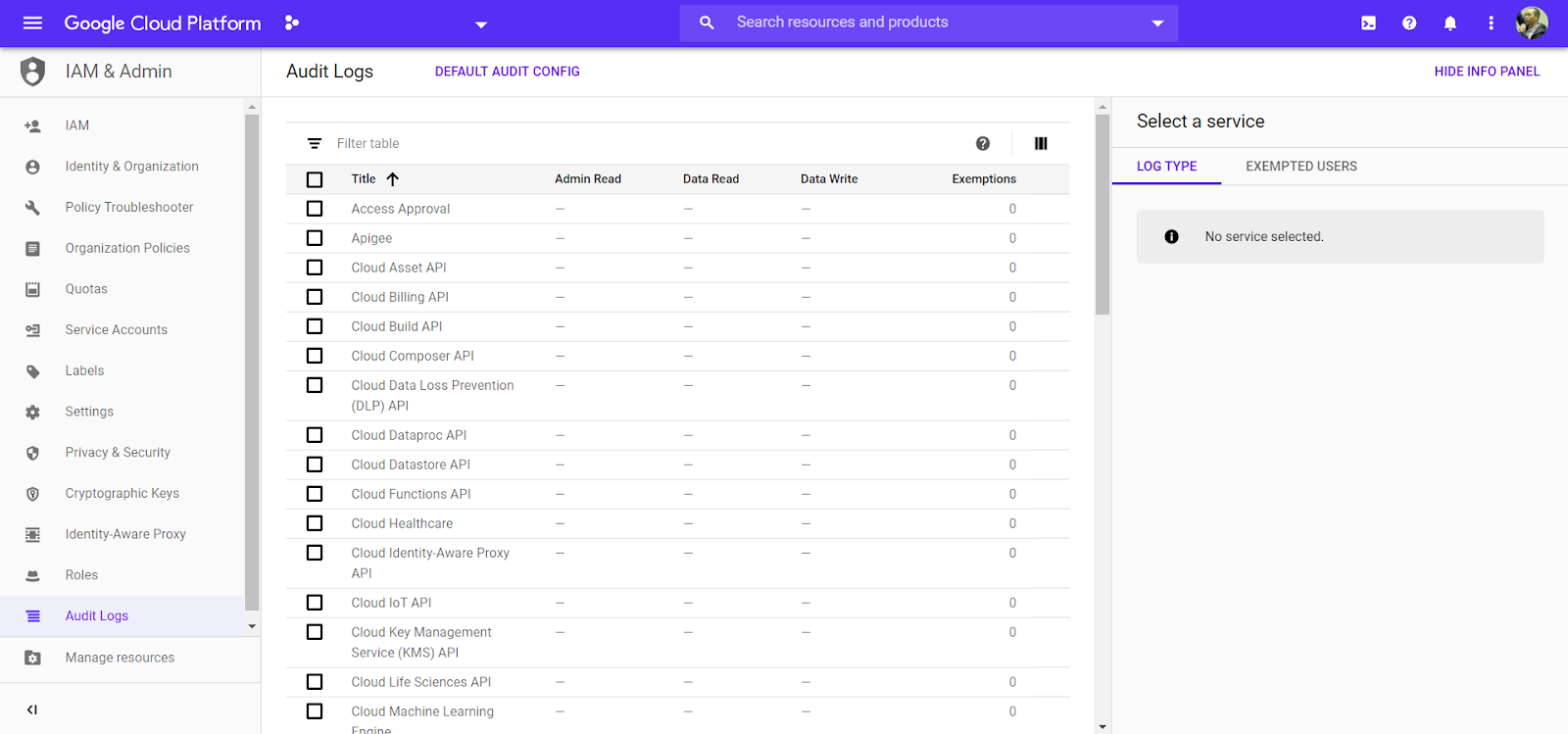Image resolution: width=1568 pixels, height=734 pixels.
Task: Select Cloud Key Management Service (KMS) API title
Action: point(421,643)
